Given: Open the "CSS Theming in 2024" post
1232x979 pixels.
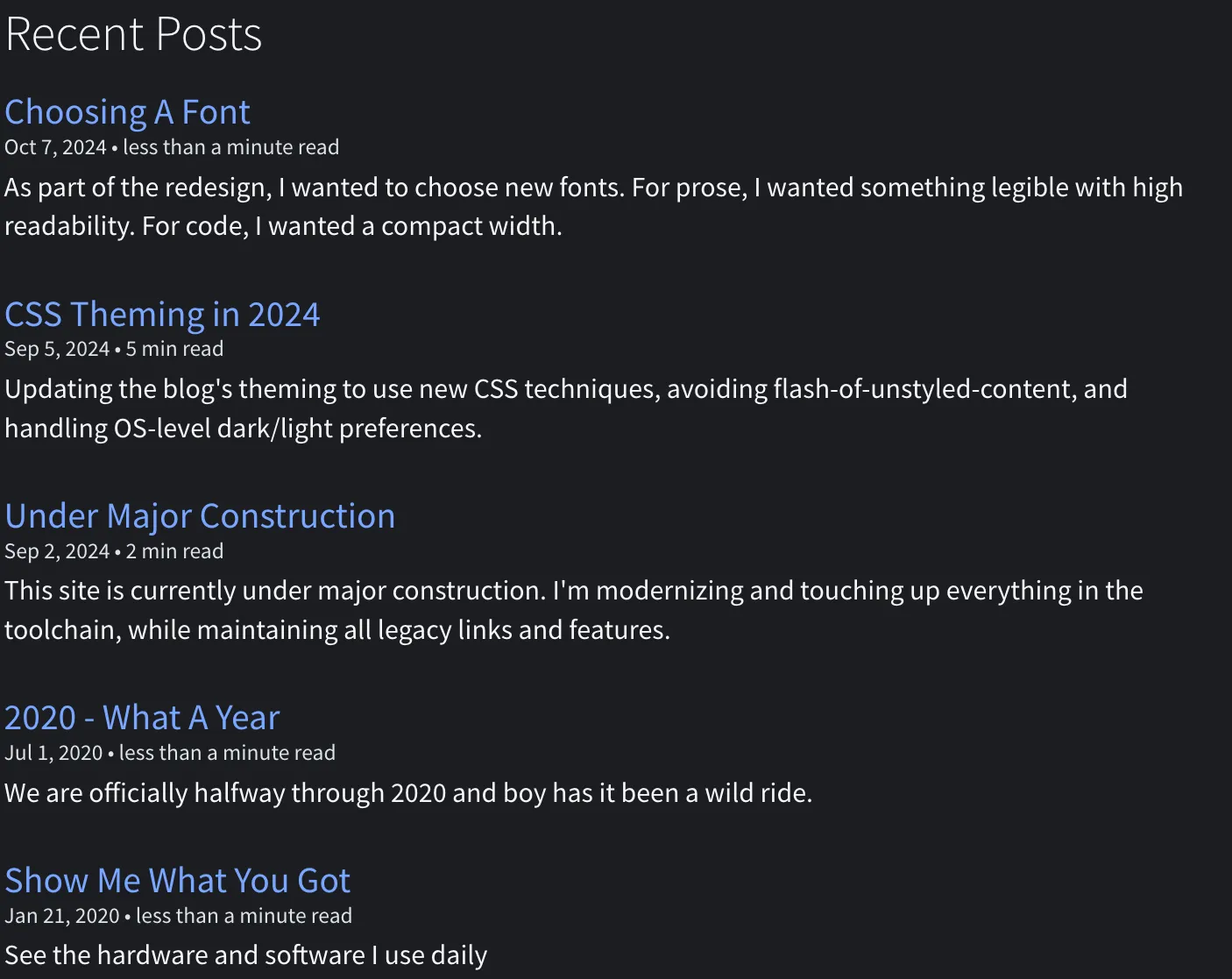Looking at the screenshot, I should click(162, 314).
